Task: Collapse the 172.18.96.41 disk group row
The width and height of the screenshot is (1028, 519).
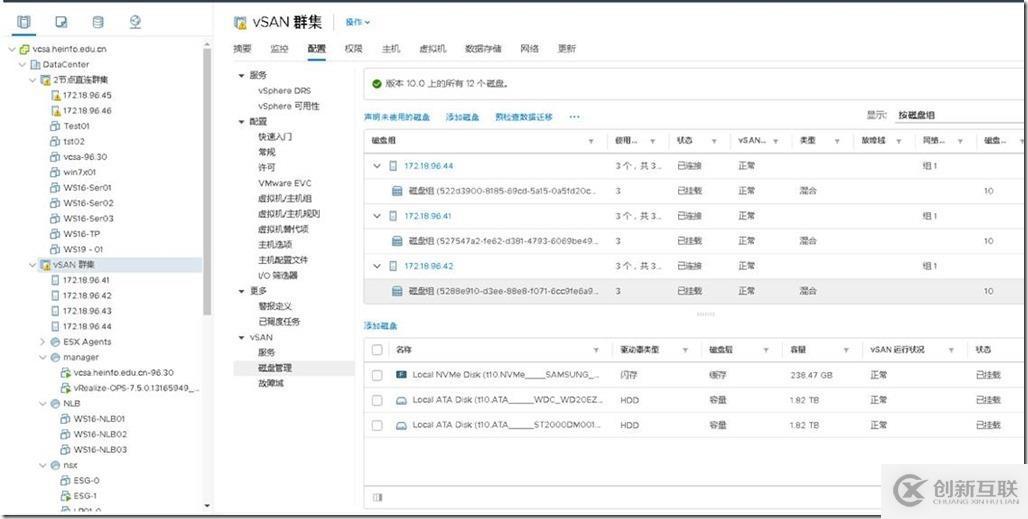Action: point(377,216)
